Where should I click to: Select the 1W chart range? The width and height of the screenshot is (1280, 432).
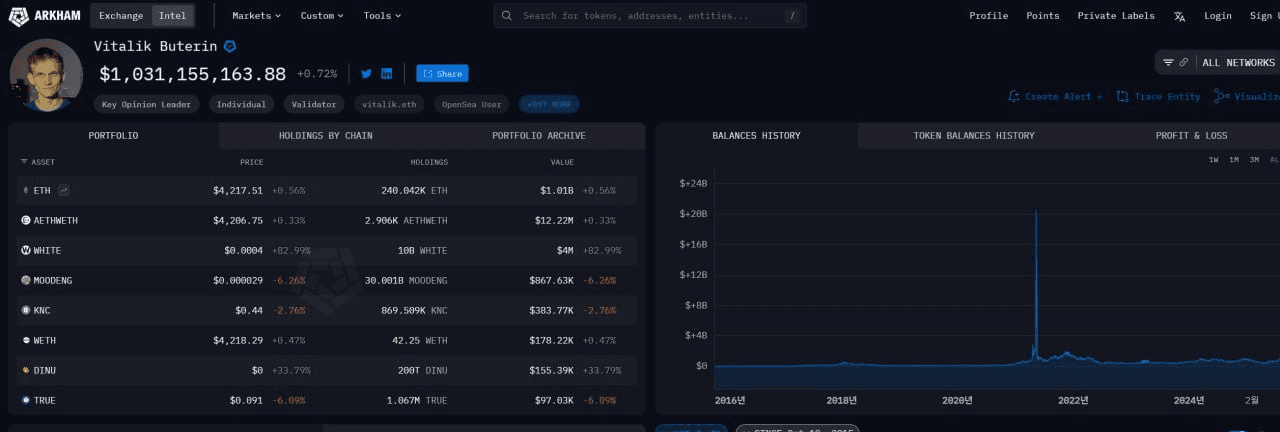1213,160
